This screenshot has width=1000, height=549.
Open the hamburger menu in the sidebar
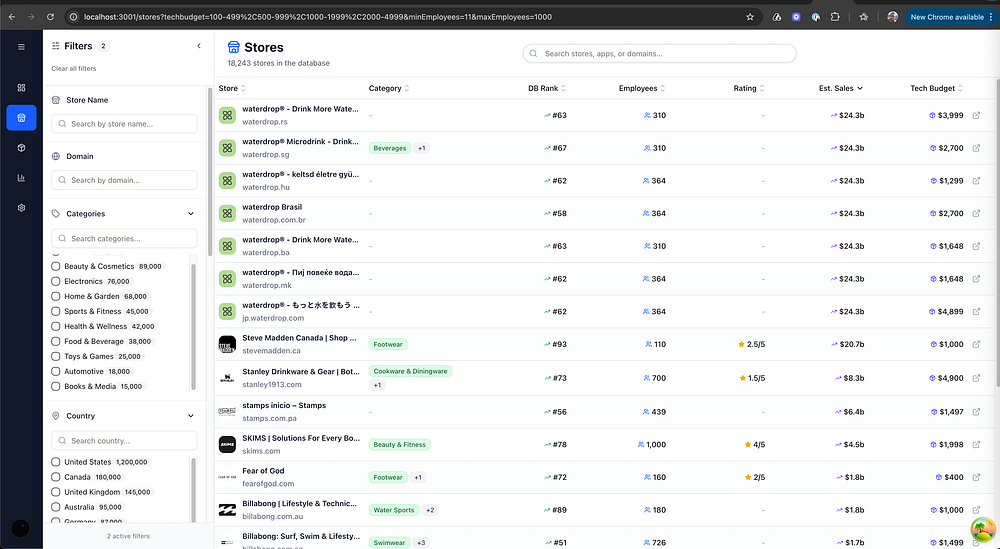21,47
